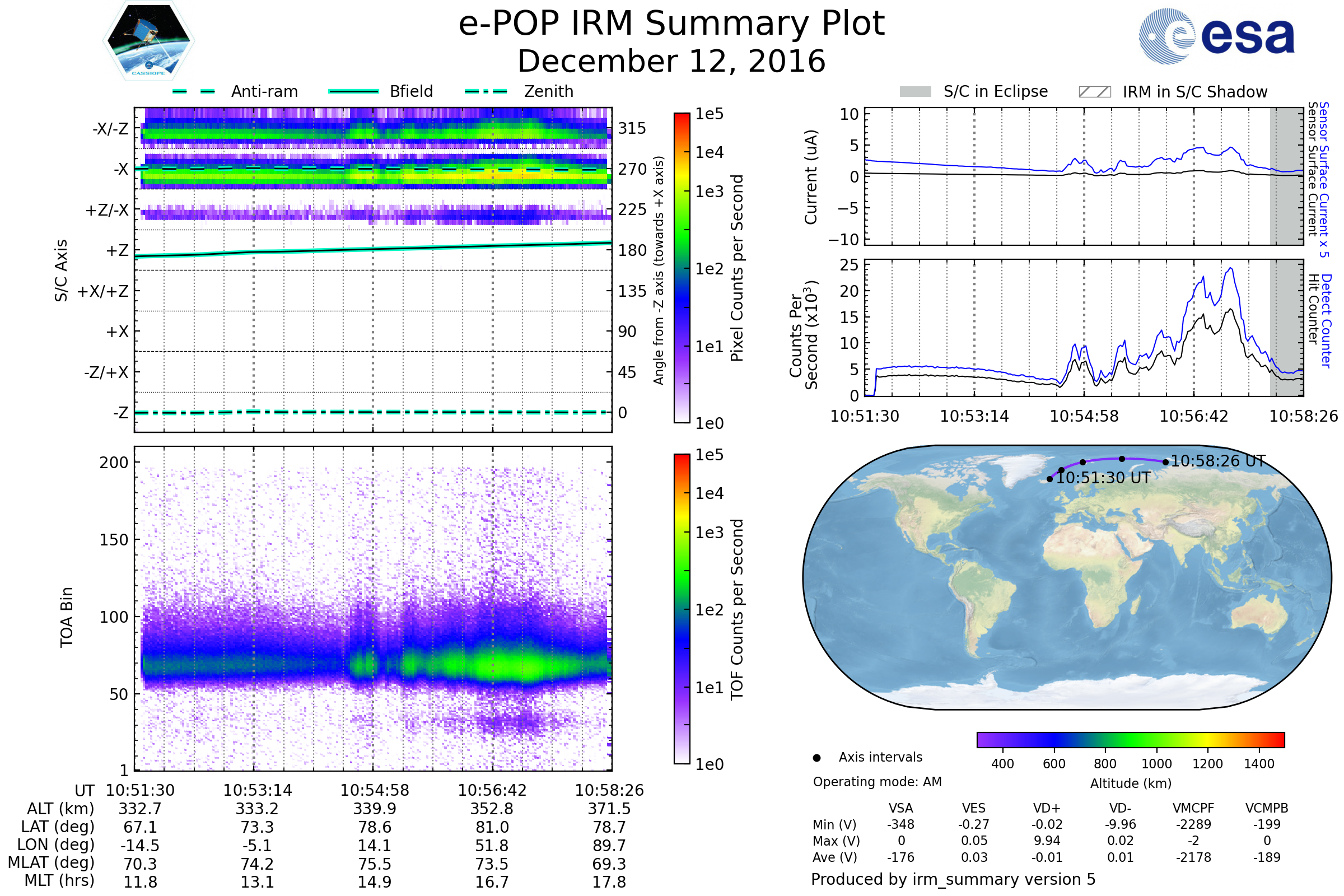Click the hatched IRM in S/C Shadow patch
Screen dimensions: 1344x896
[x=1094, y=92]
